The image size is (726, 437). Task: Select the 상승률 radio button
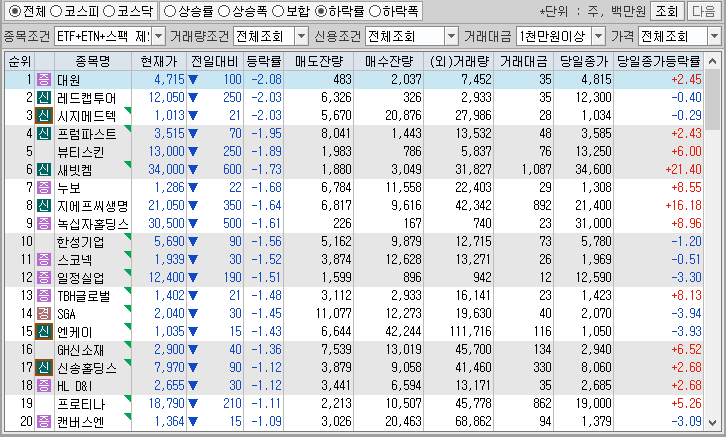[x=170, y=11]
